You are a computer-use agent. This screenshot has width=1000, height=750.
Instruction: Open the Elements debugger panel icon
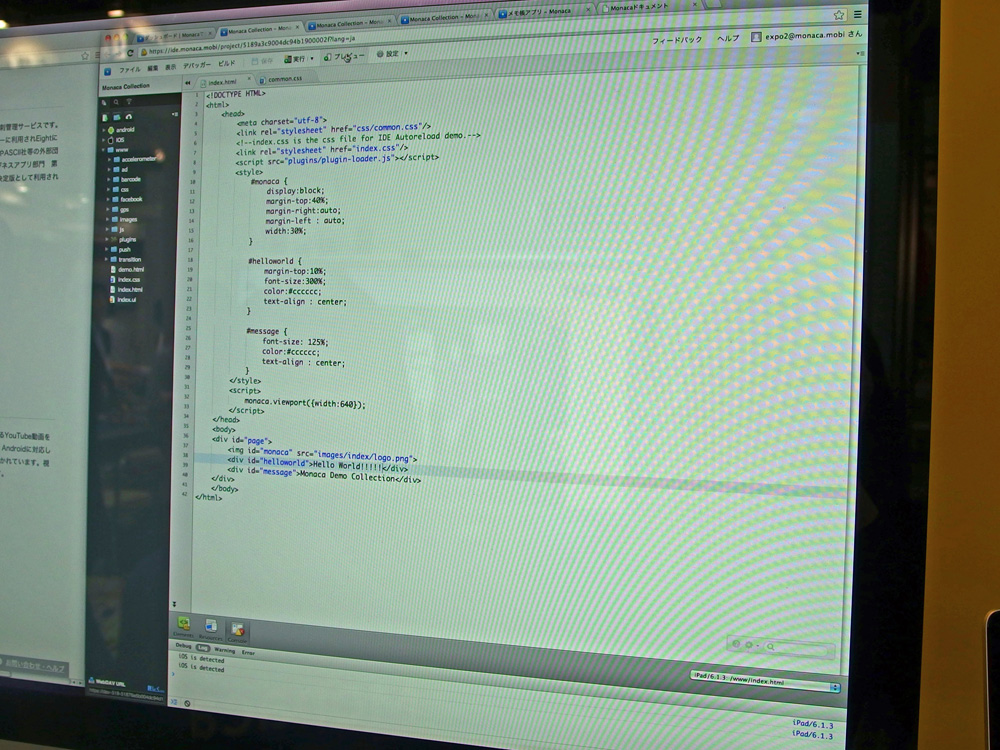pos(183,626)
